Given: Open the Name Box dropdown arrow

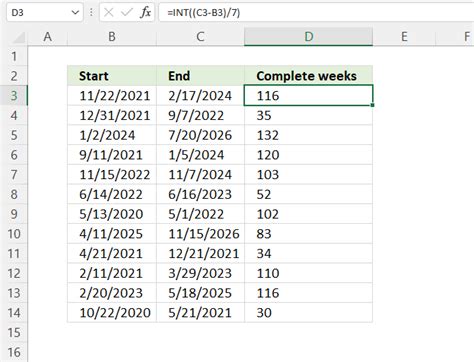Looking at the screenshot, I should click(x=75, y=13).
